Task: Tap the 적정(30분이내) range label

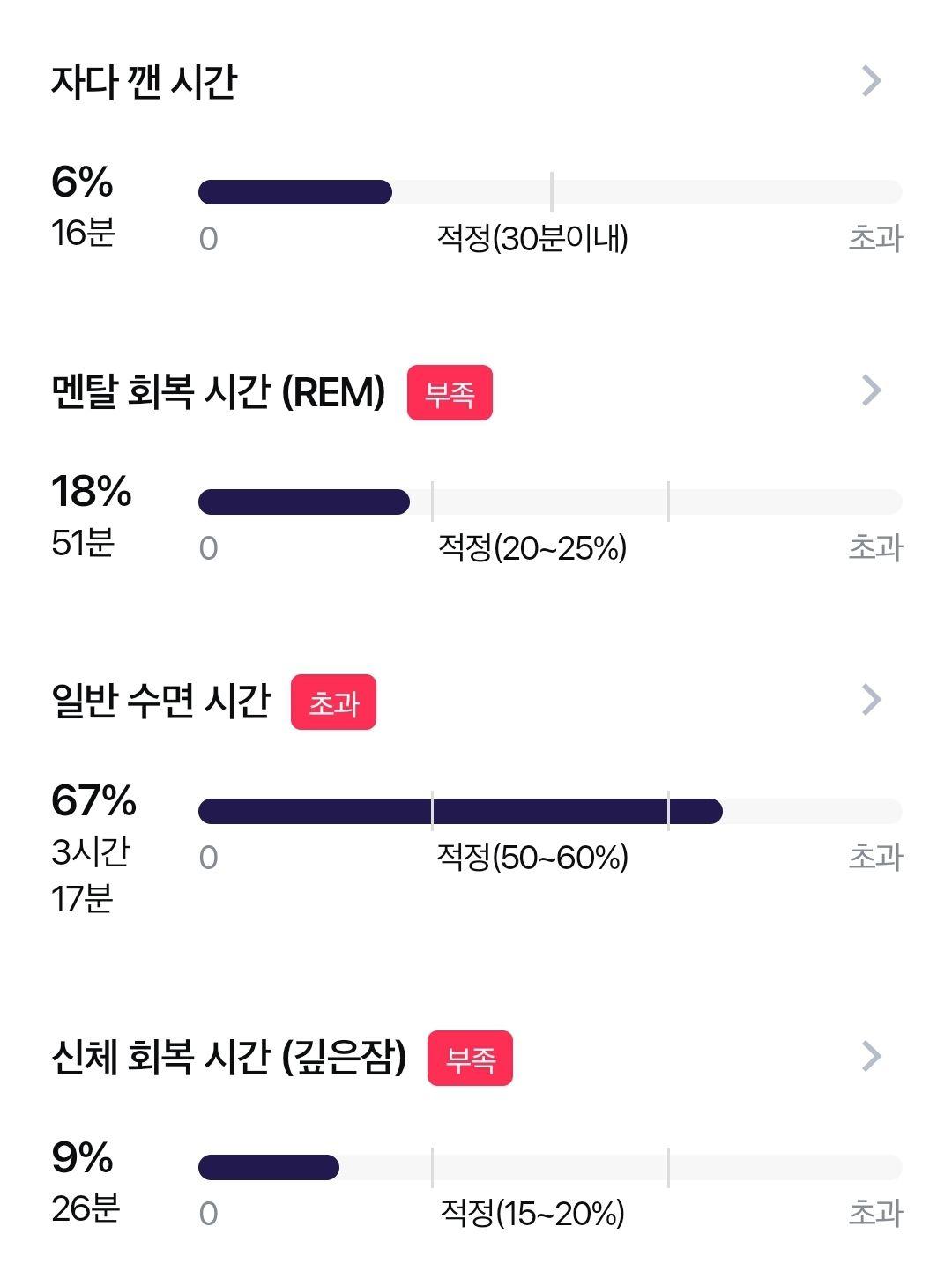Action: click(x=532, y=238)
